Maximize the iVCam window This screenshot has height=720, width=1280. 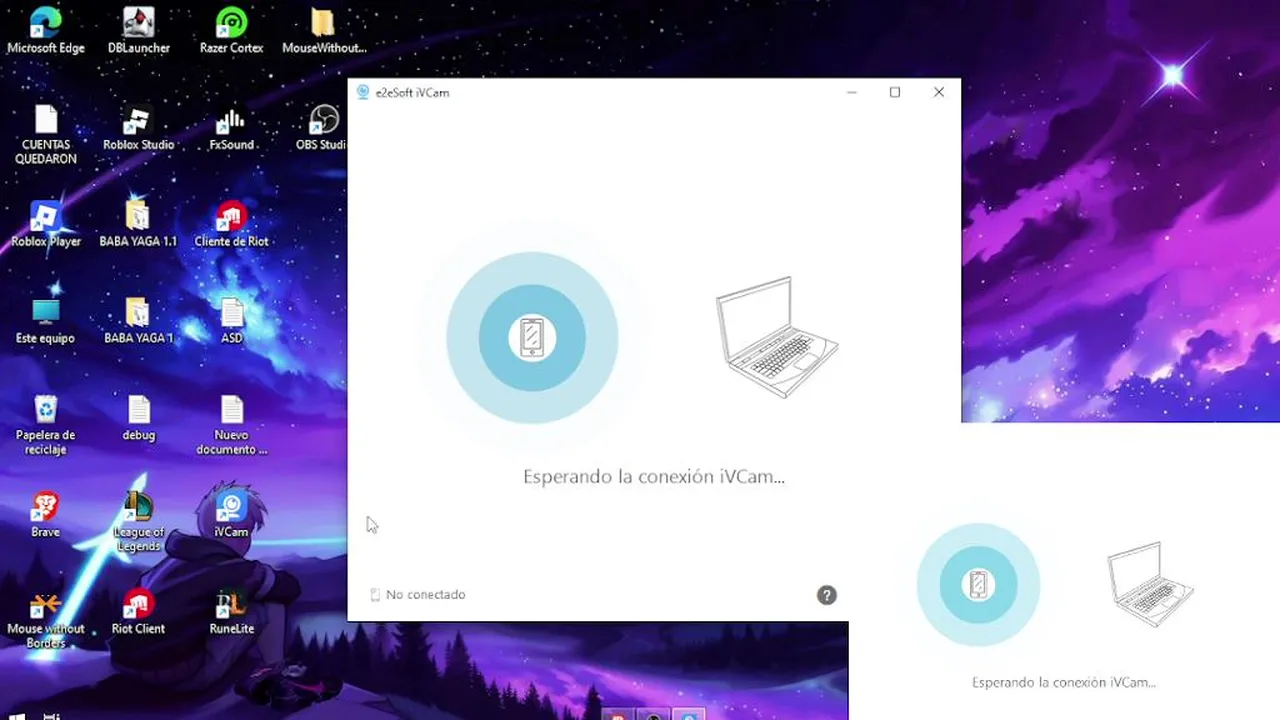[x=895, y=92]
